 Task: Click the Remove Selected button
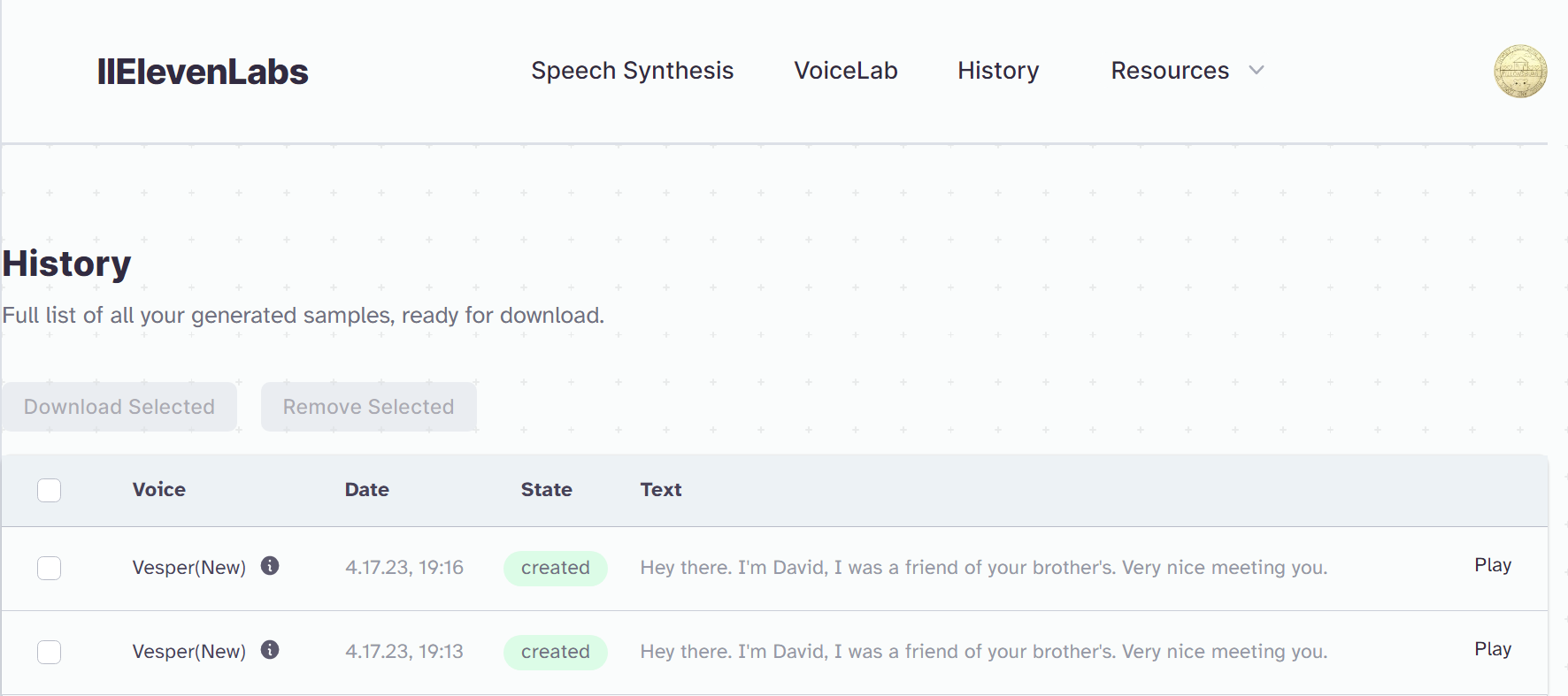pos(368,407)
